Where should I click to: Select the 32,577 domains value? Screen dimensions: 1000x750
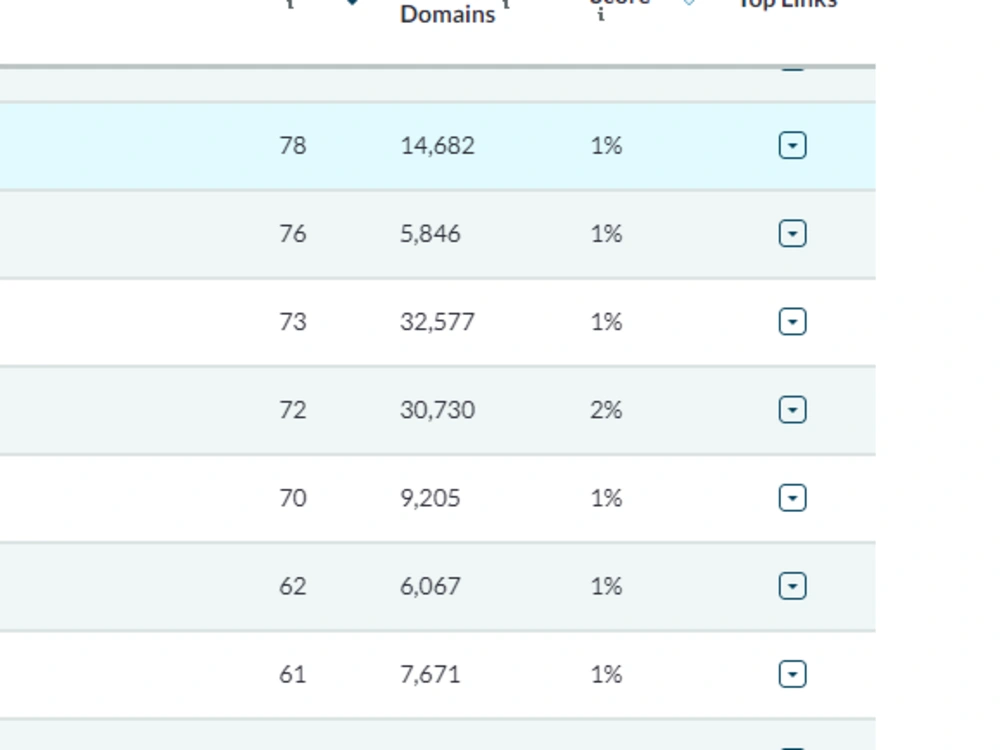(x=438, y=322)
